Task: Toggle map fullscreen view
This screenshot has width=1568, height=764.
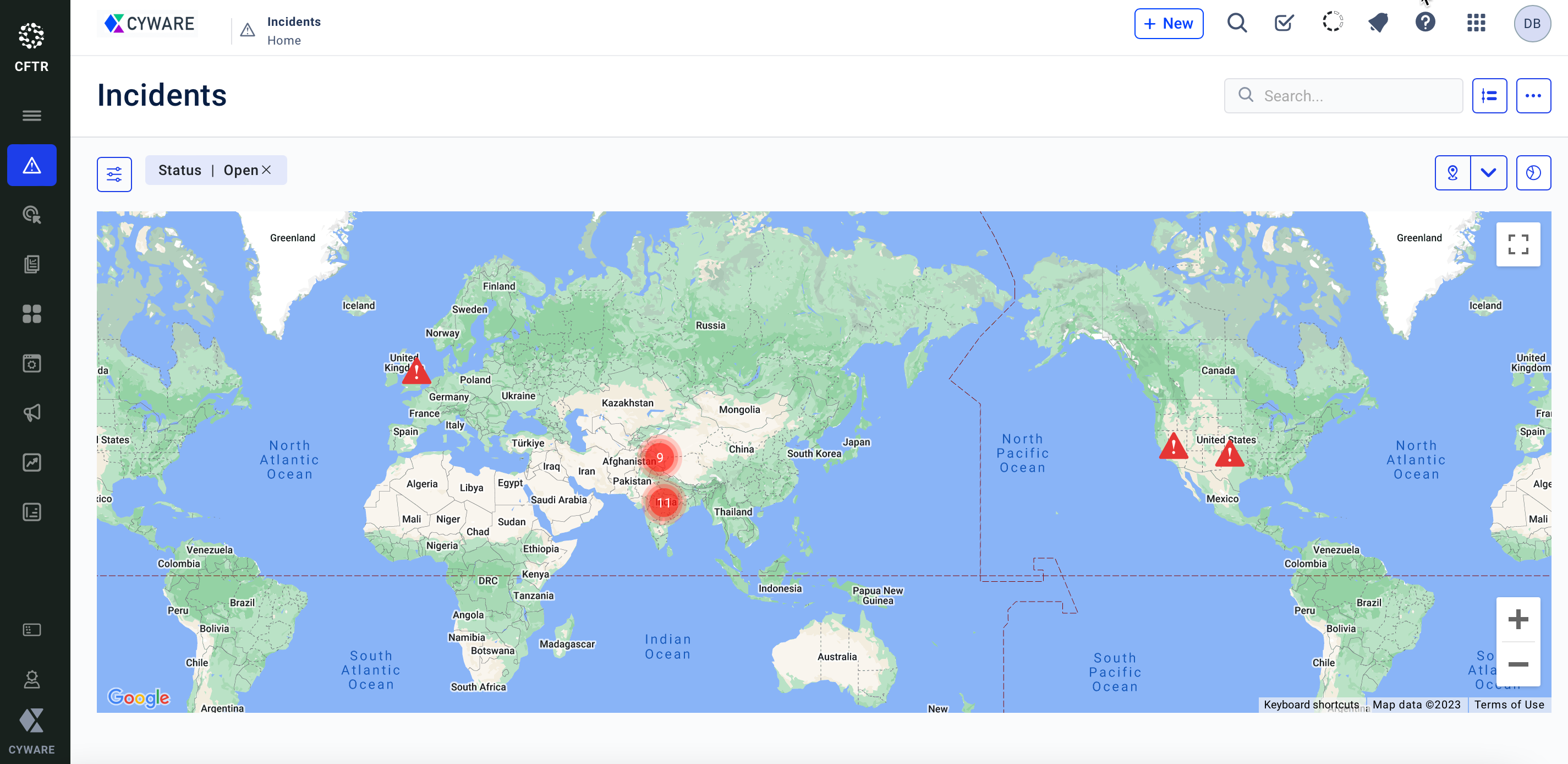Action: click(1517, 244)
